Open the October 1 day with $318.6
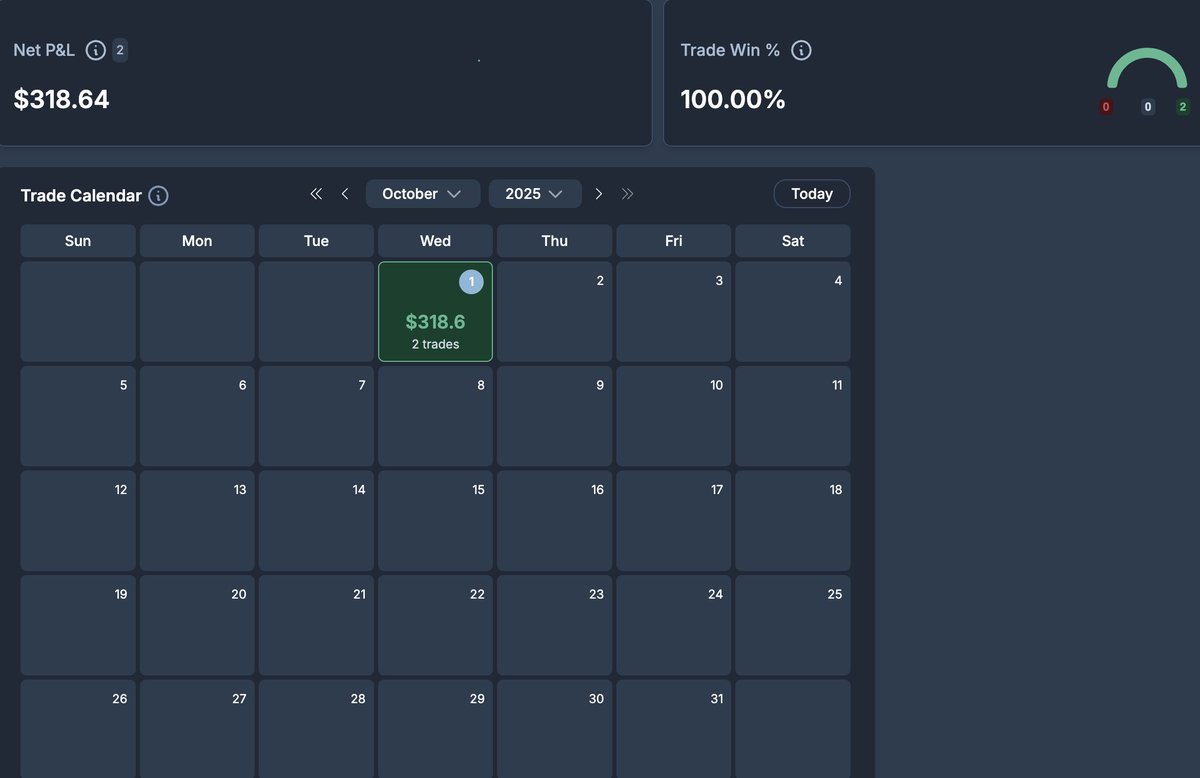The image size is (1200, 778). pos(435,312)
